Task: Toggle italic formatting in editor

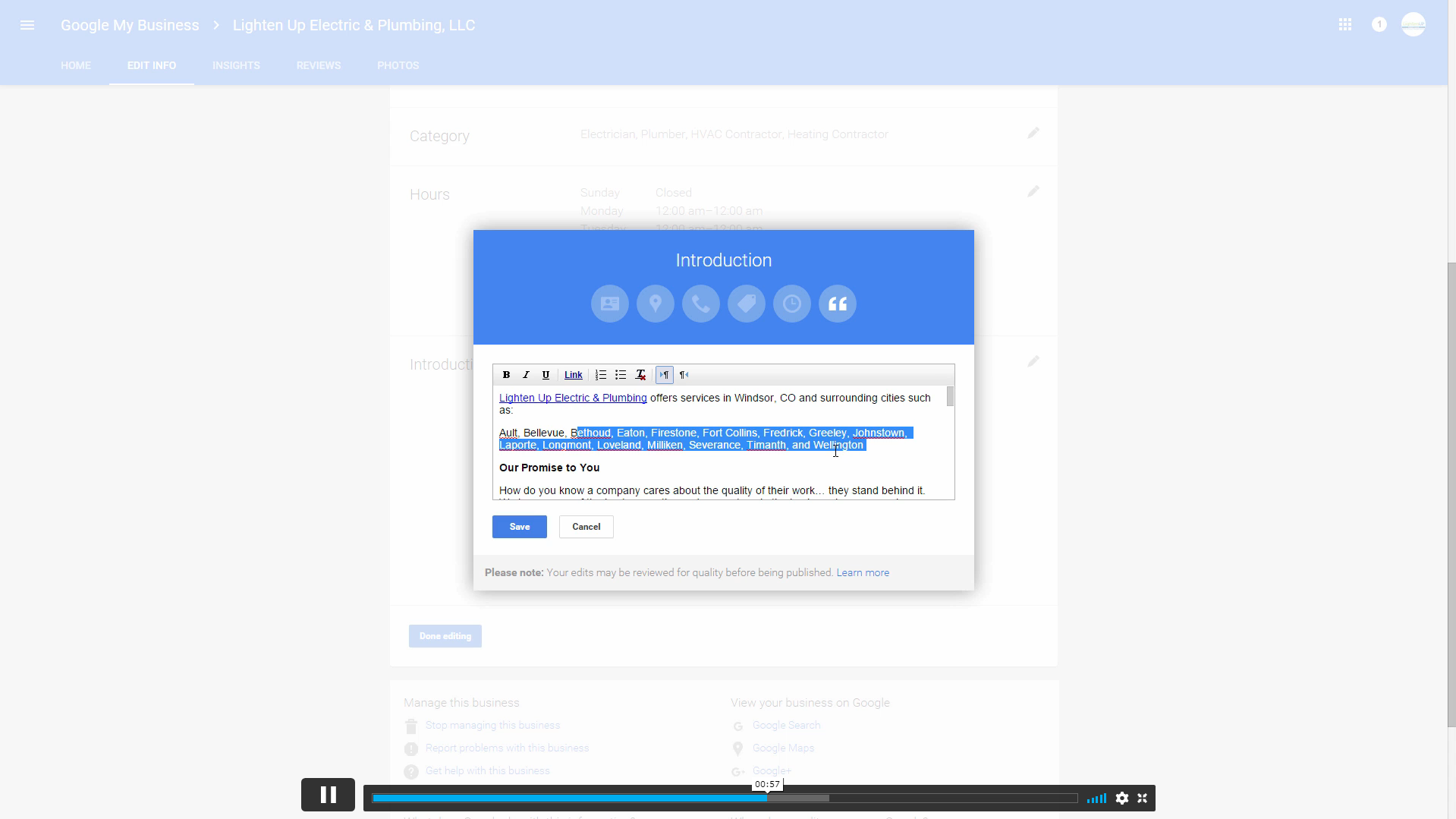Action: pyautogui.click(x=526, y=375)
